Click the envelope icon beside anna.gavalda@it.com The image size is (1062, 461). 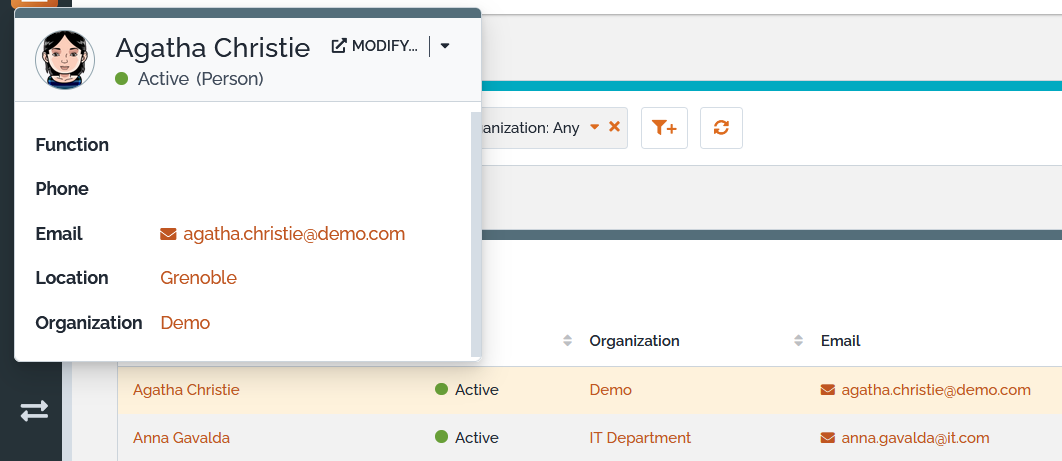click(x=827, y=438)
